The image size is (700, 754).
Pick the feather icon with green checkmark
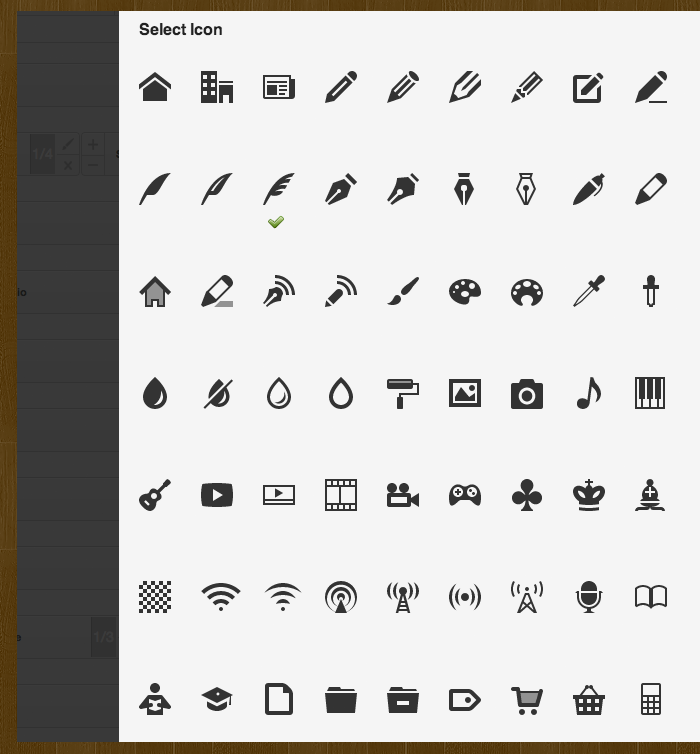[x=279, y=190]
